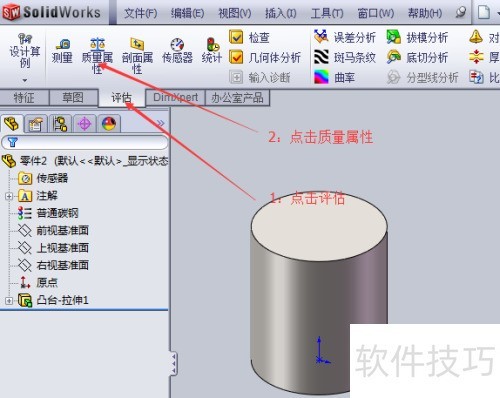The height and width of the screenshot is (398, 500).
Task: Click the cylinder top face
Action: (319, 227)
